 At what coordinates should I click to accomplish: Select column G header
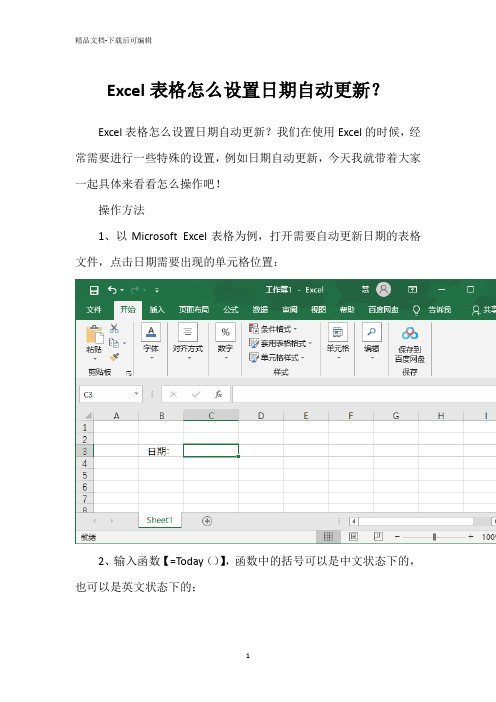point(396,415)
